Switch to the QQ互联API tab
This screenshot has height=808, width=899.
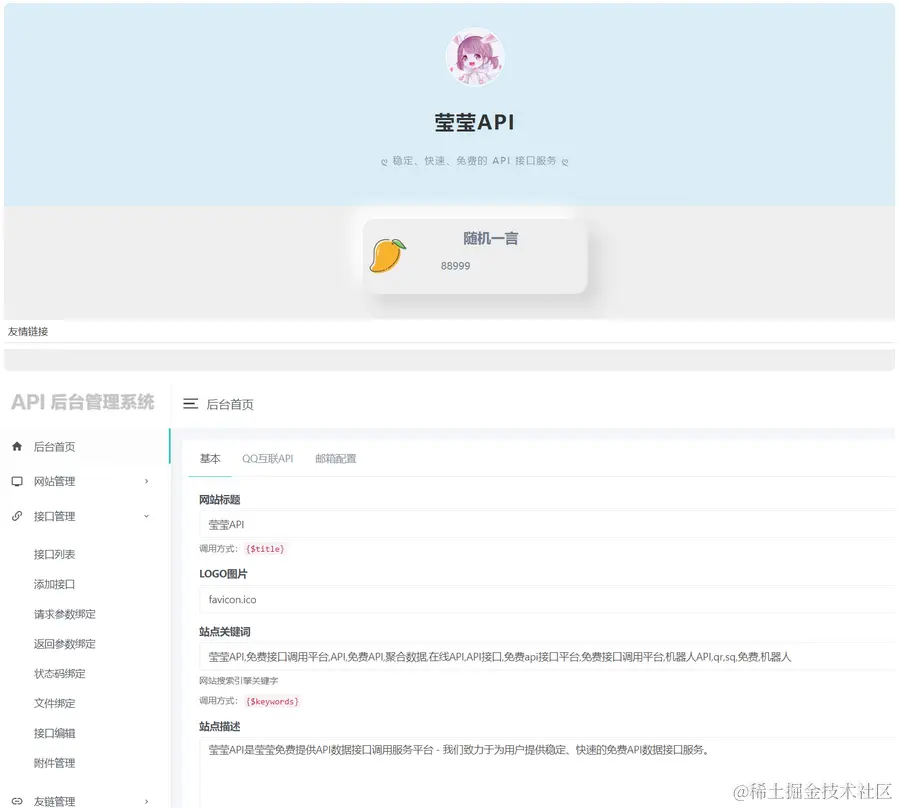[267, 459]
